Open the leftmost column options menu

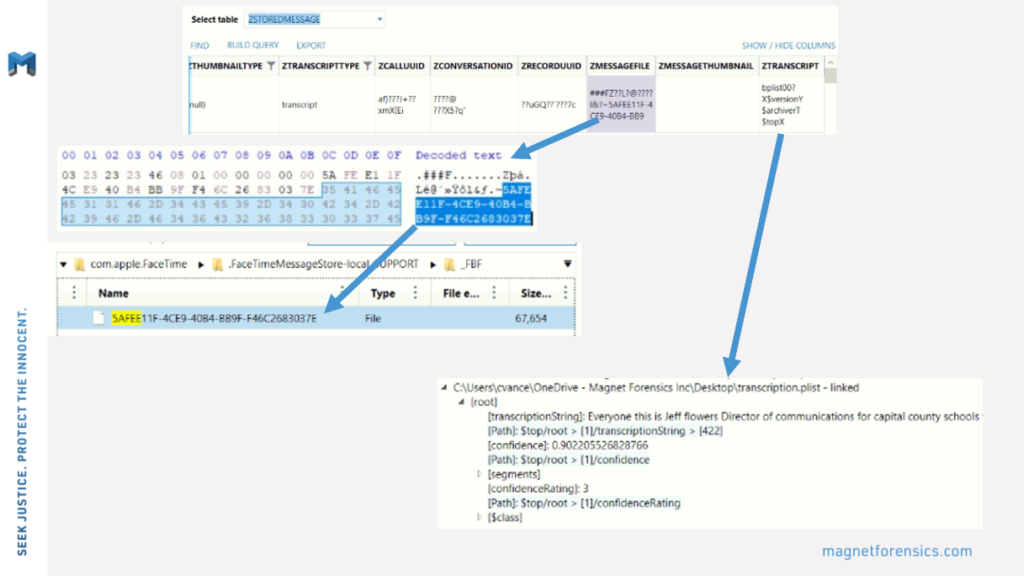(x=74, y=293)
